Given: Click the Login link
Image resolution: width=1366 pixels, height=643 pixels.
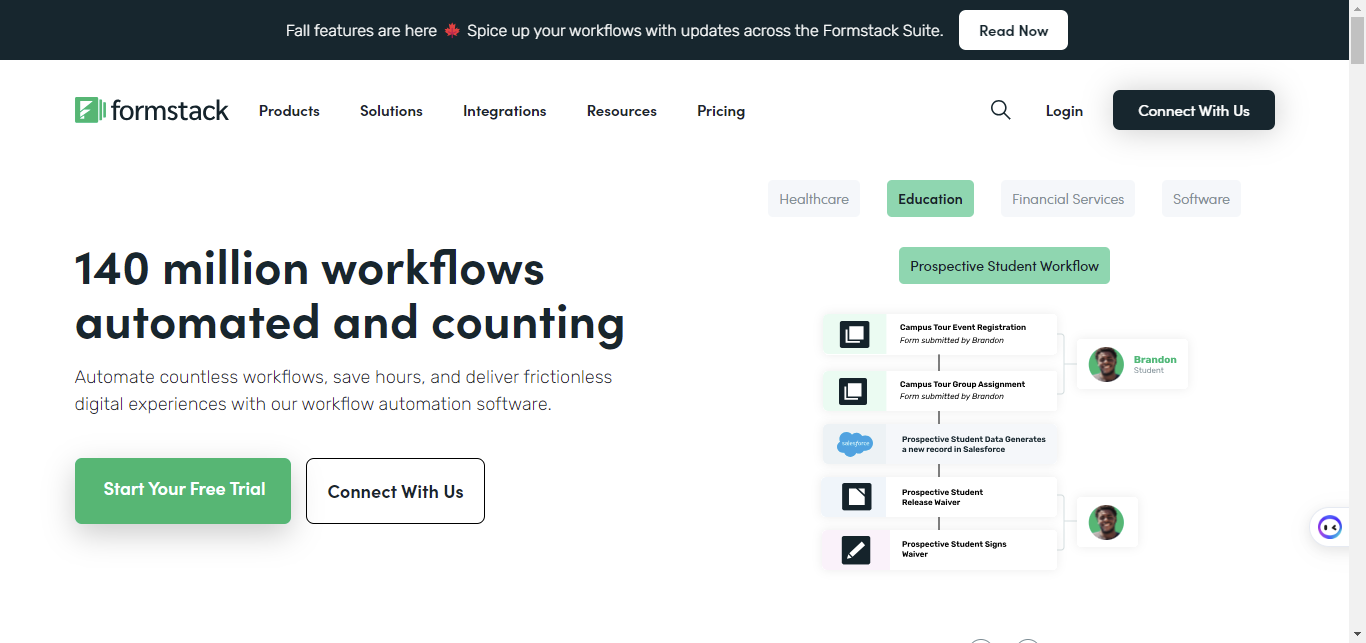Looking at the screenshot, I should point(1064,111).
